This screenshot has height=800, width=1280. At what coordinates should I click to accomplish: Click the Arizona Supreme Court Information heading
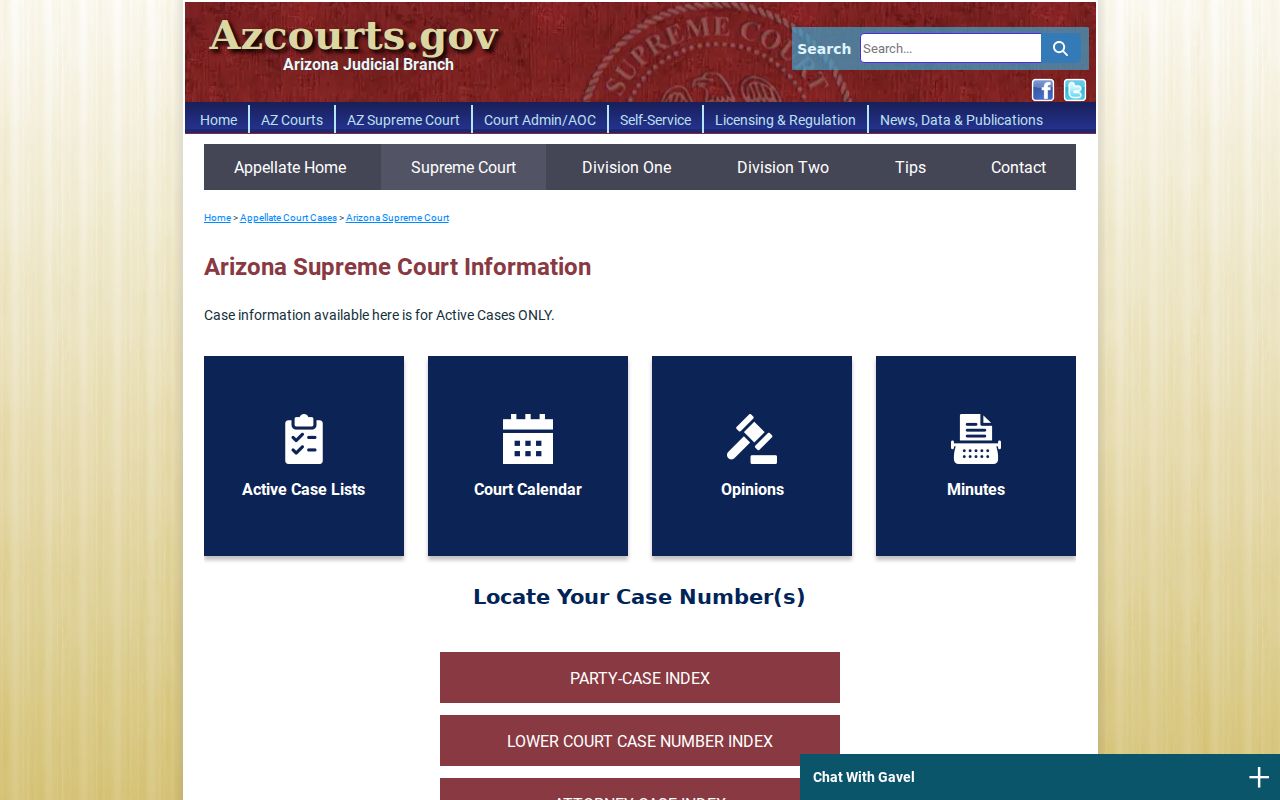click(397, 267)
